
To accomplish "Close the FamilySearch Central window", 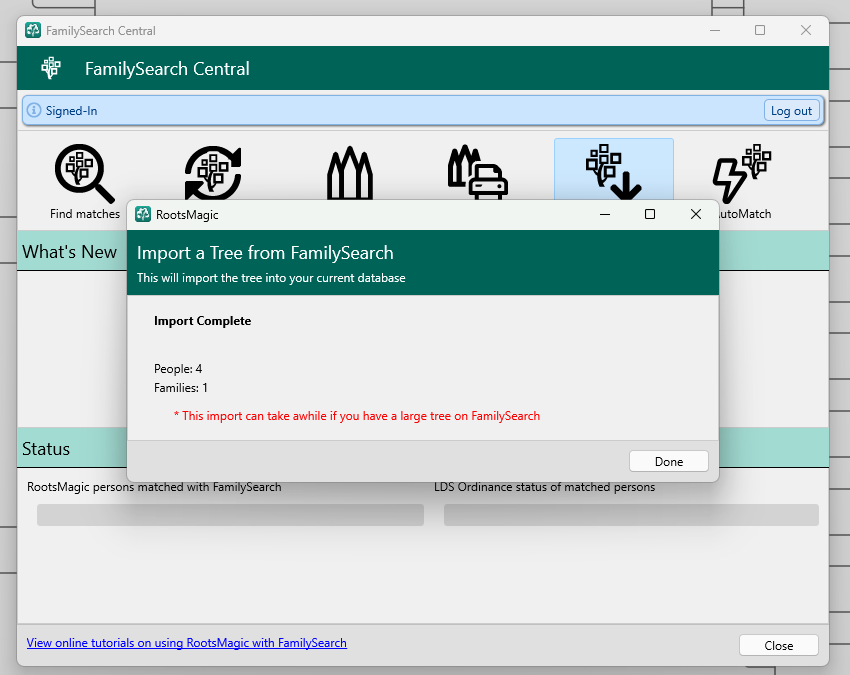I will (806, 30).
